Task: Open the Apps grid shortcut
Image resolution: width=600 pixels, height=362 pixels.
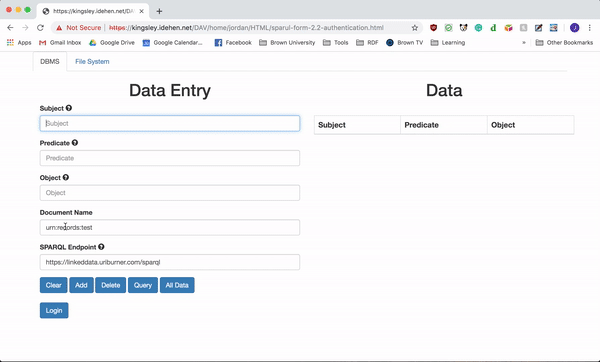Action: tap(19, 42)
